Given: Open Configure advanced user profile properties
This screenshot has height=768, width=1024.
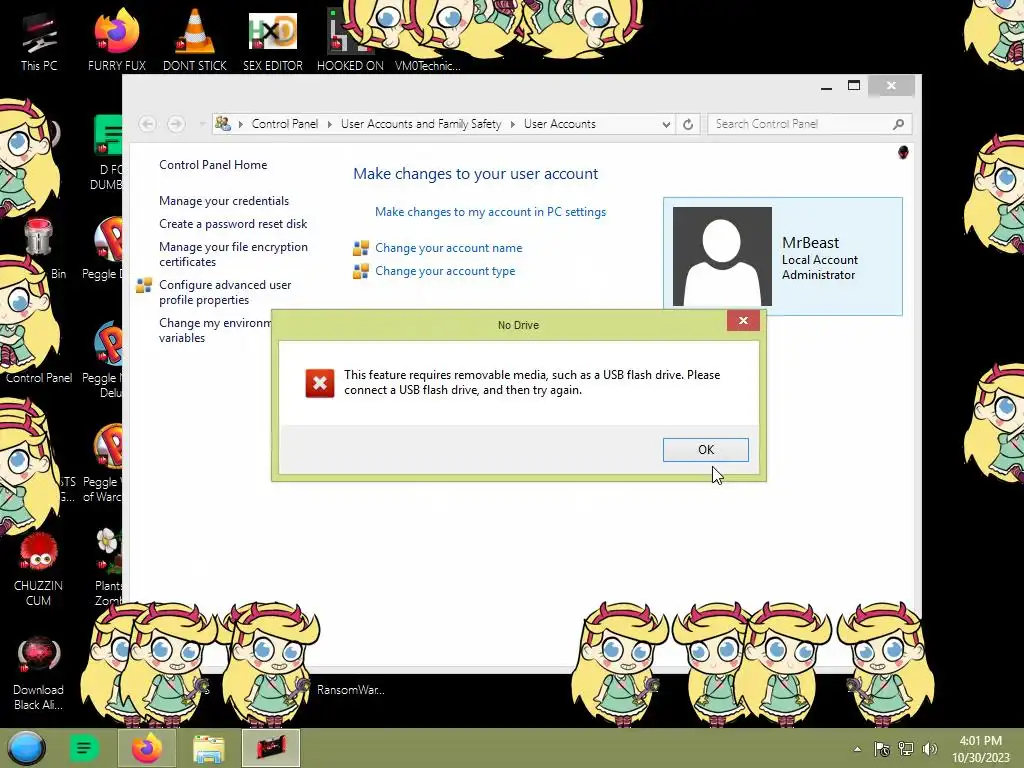Looking at the screenshot, I should click(x=225, y=292).
